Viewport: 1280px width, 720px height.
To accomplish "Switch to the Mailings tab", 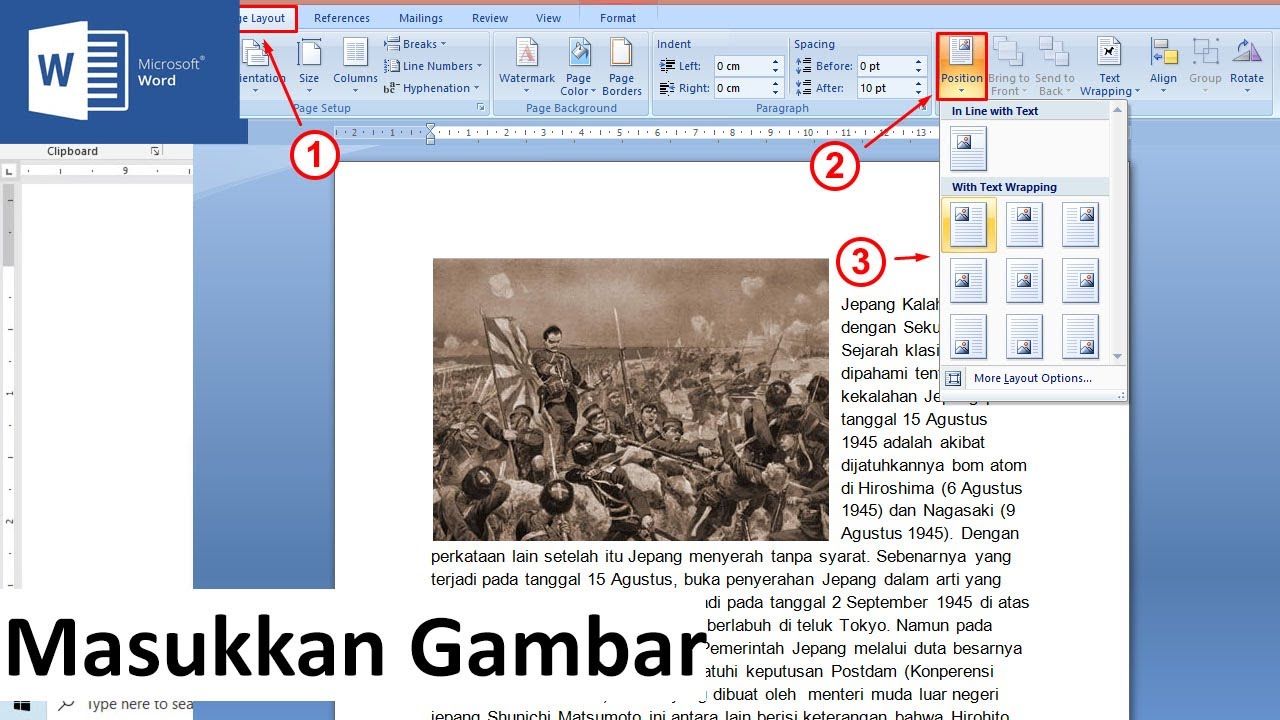I will pos(421,18).
